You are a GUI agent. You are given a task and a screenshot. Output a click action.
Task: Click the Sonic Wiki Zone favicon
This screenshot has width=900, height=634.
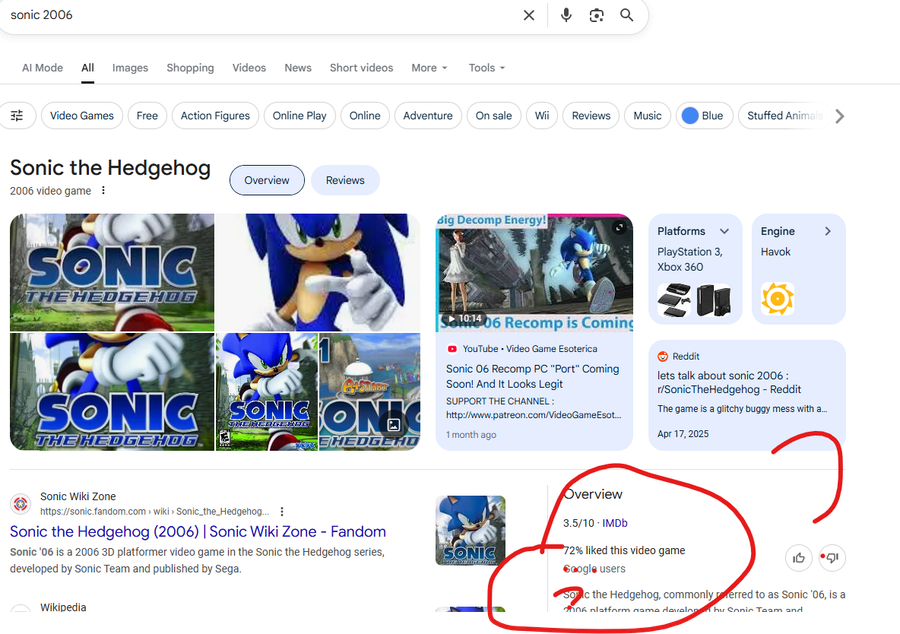[21, 504]
